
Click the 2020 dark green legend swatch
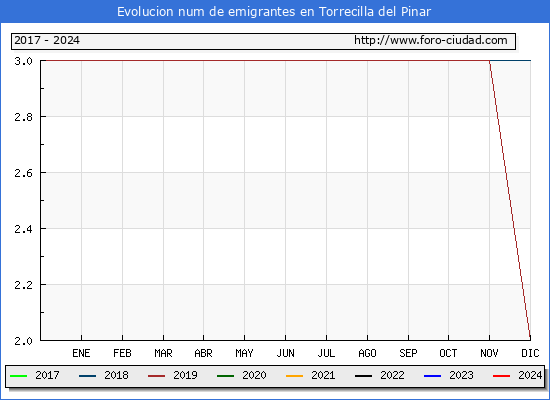click(x=226, y=376)
